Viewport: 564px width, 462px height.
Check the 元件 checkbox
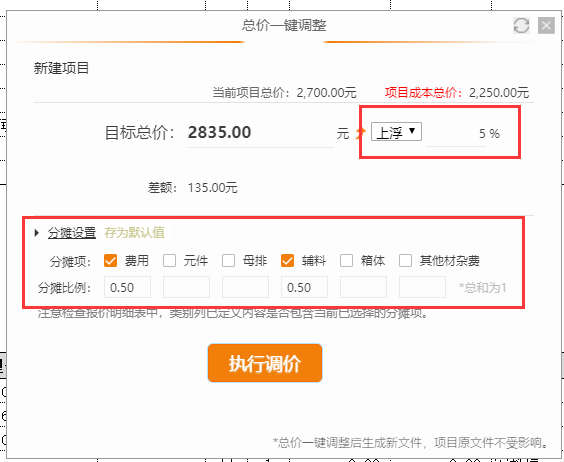(x=169, y=261)
